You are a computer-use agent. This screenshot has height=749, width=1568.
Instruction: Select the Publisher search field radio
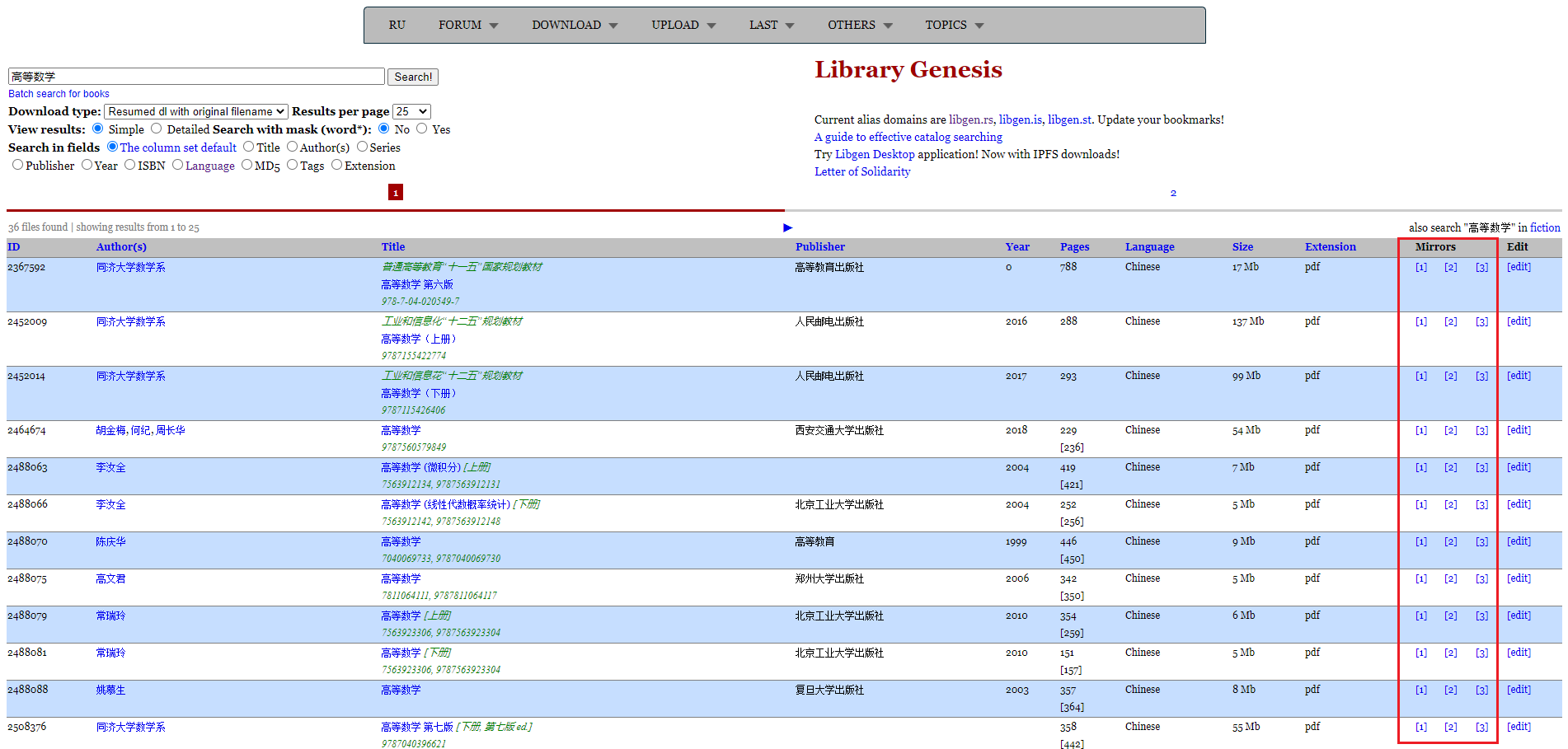pos(18,165)
